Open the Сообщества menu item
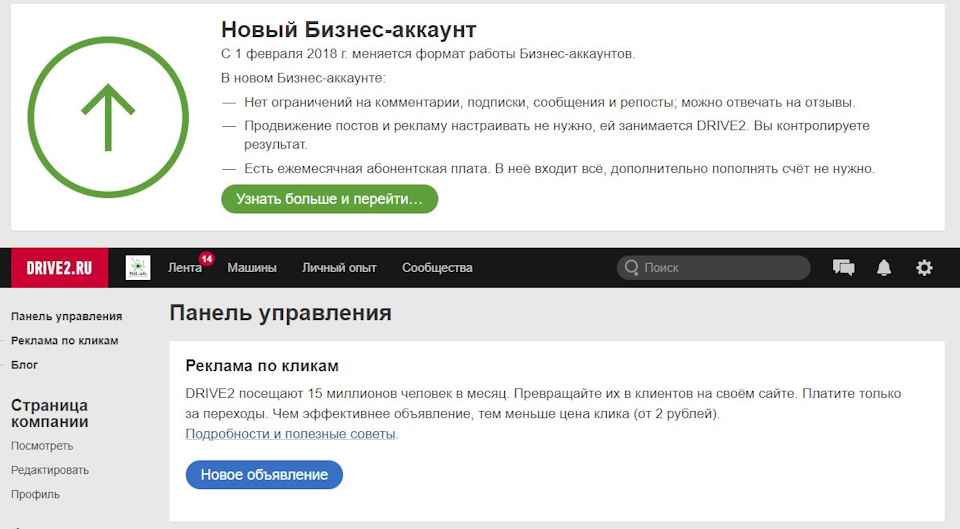Image resolution: width=960 pixels, height=529 pixels. pos(437,268)
